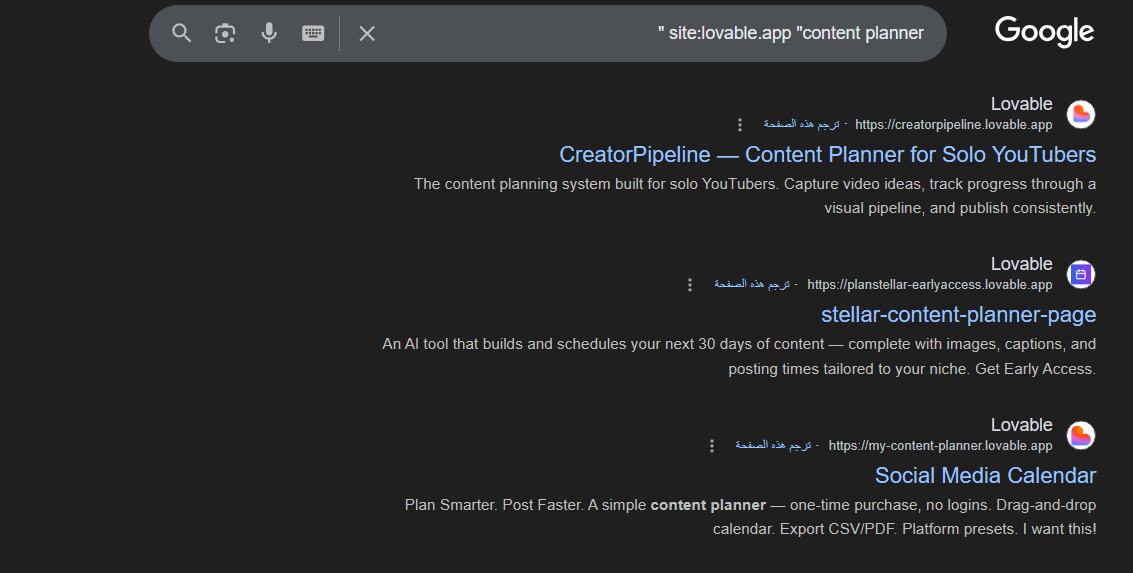Click snippet starting "An AI tool that builds"

739,356
